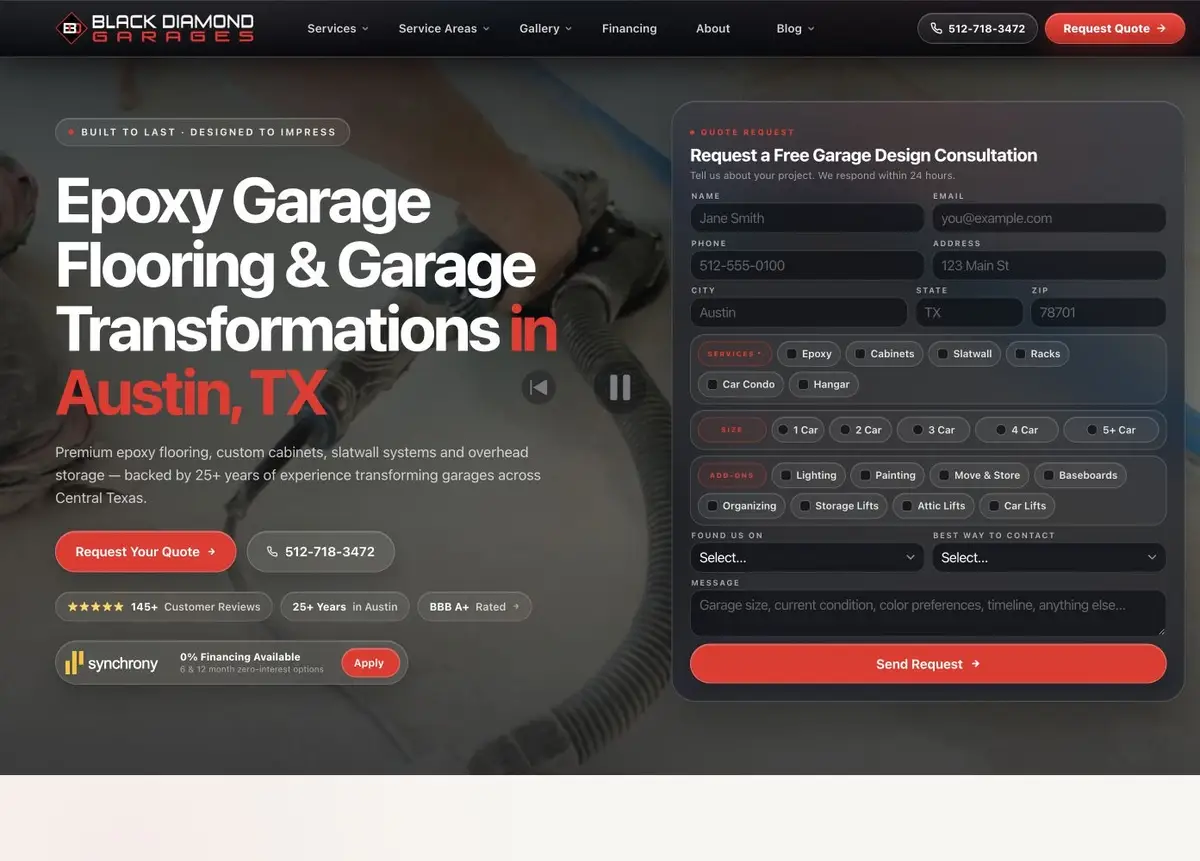
Task: Open the Found Us On dropdown
Action: [x=807, y=557]
